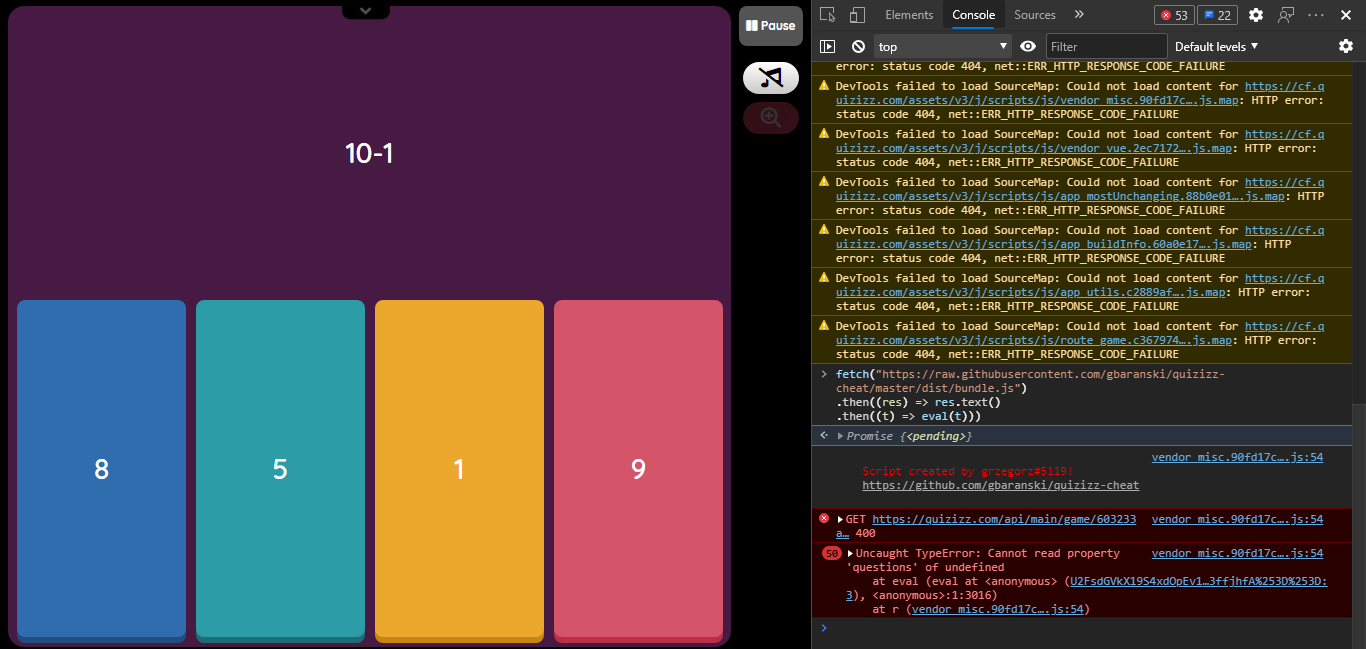Screen dimensions: 1366x649
Task: Click the 22 issues badge
Action: point(1217,14)
